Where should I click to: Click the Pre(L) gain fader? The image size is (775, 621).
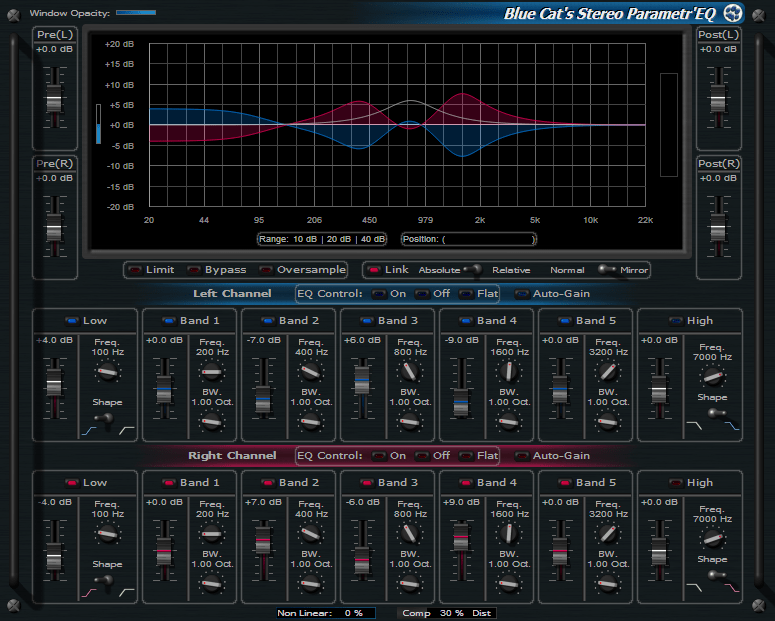click(54, 98)
